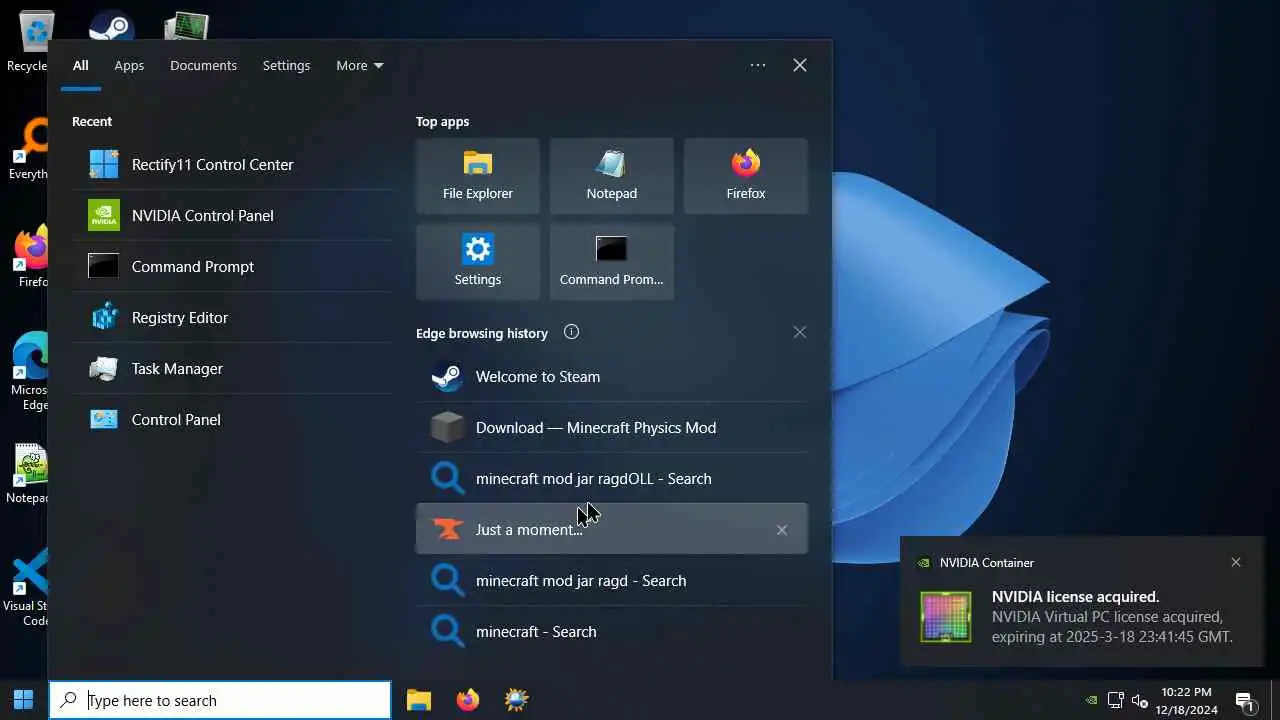This screenshot has height=720, width=1280.
Task: Select the Microsoft Edge desktop shortcut
Action: click(28, 372)
